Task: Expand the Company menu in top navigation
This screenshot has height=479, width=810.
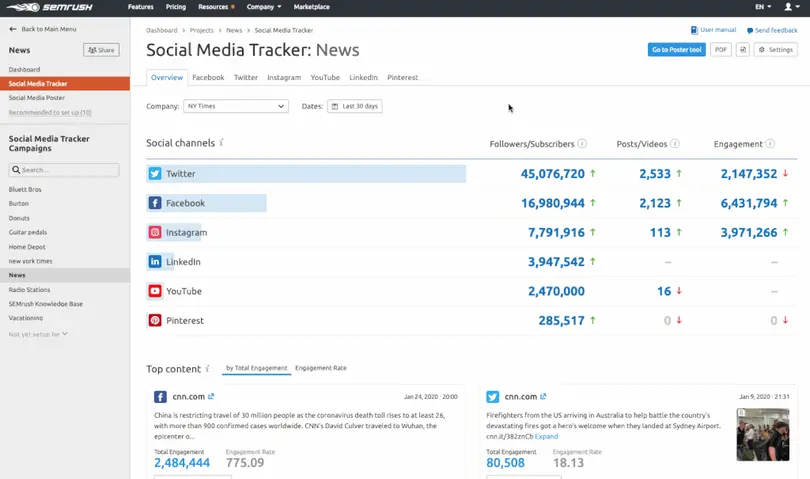Action: point(263,7)
